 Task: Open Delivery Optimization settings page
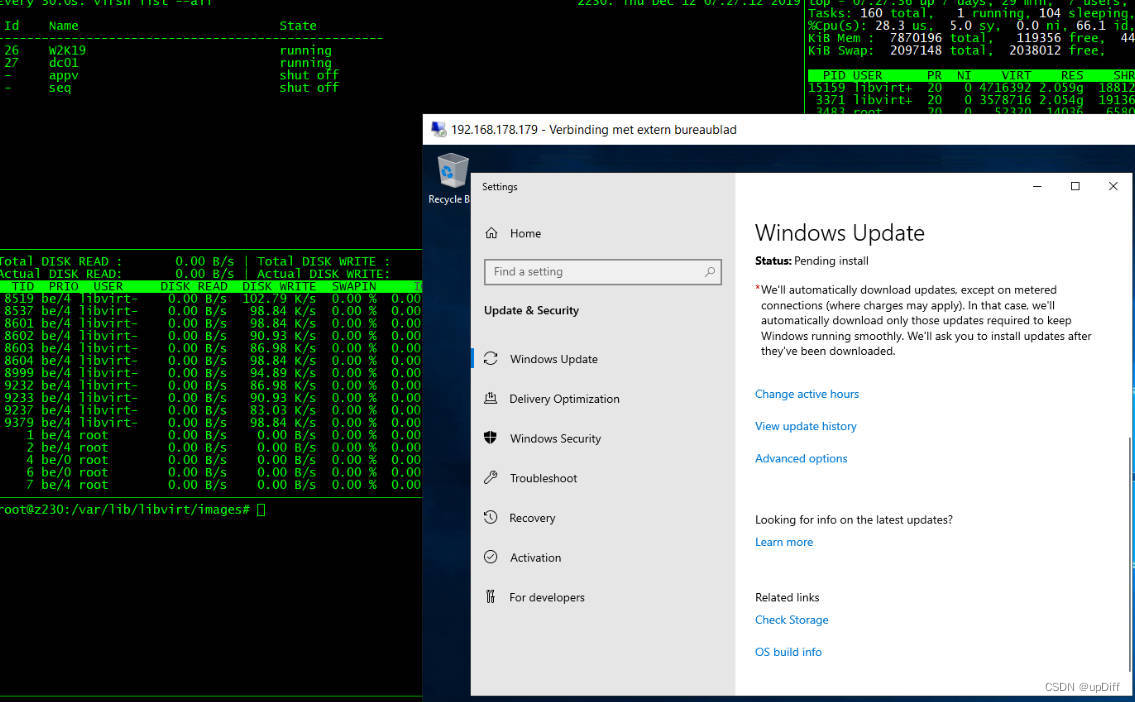point(603,399)
